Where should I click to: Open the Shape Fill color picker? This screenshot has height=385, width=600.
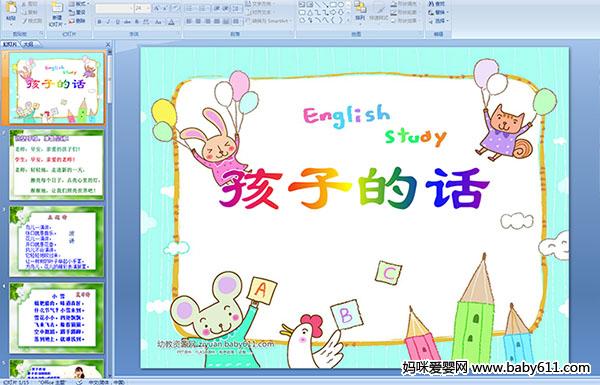(404, 4)
